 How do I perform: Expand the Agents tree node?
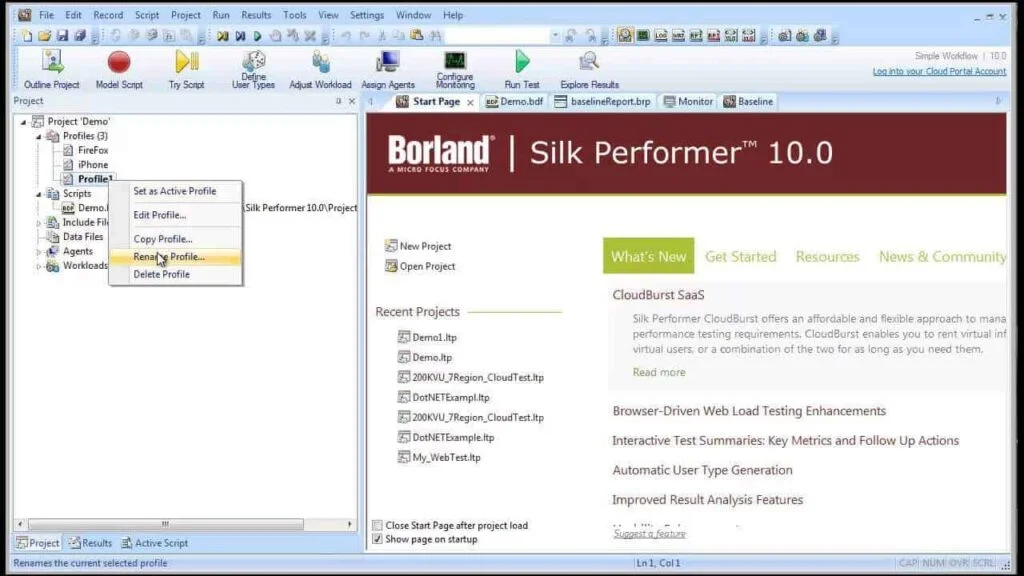click(39, 251)
